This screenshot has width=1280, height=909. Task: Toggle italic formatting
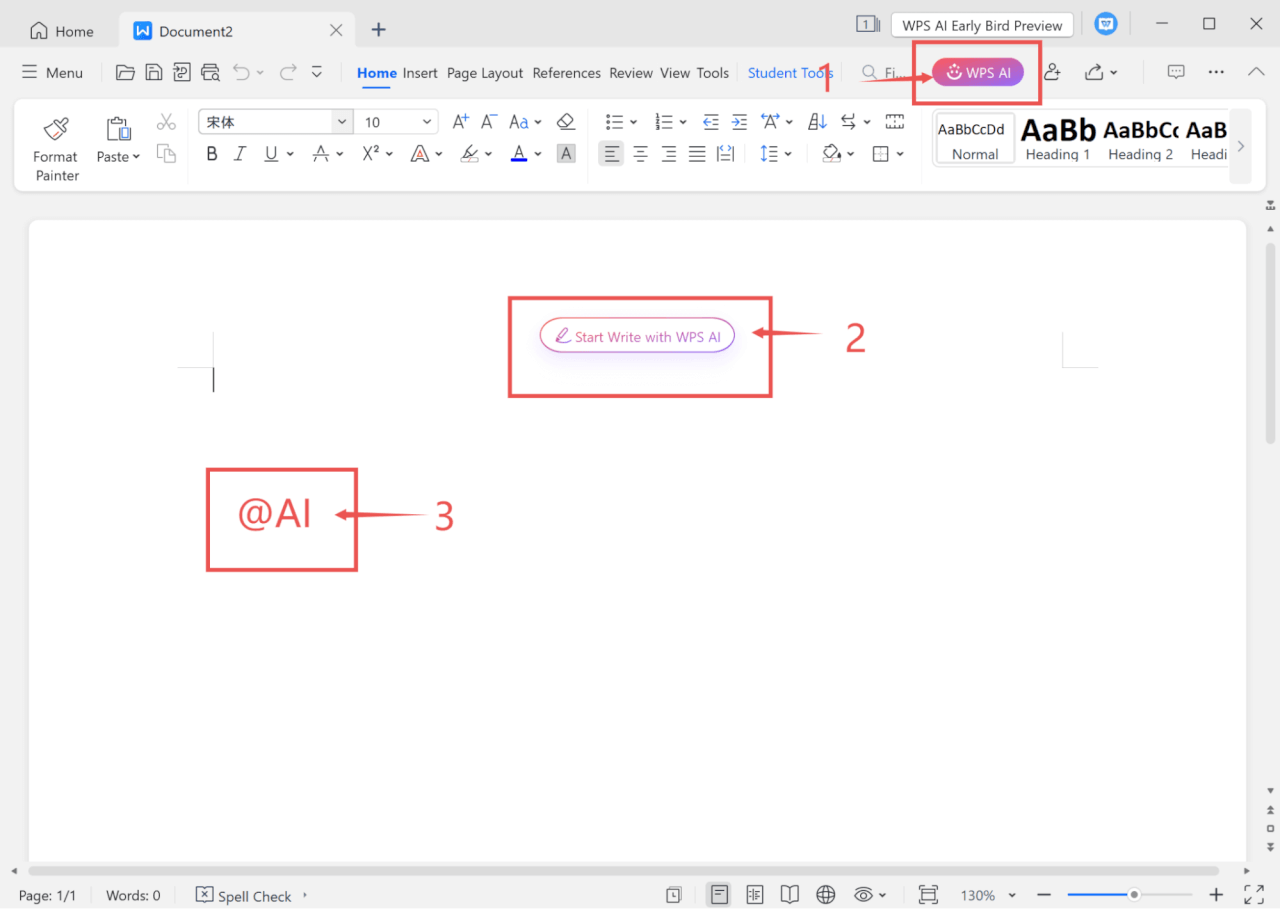coord(240,154)
